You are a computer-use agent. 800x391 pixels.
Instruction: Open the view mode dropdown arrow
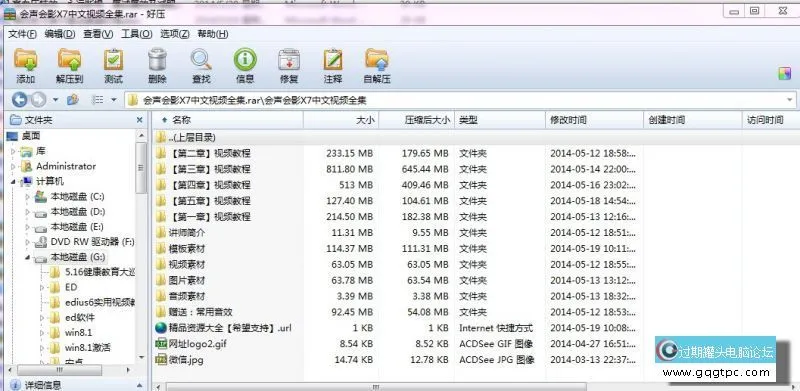click(113, 100)
